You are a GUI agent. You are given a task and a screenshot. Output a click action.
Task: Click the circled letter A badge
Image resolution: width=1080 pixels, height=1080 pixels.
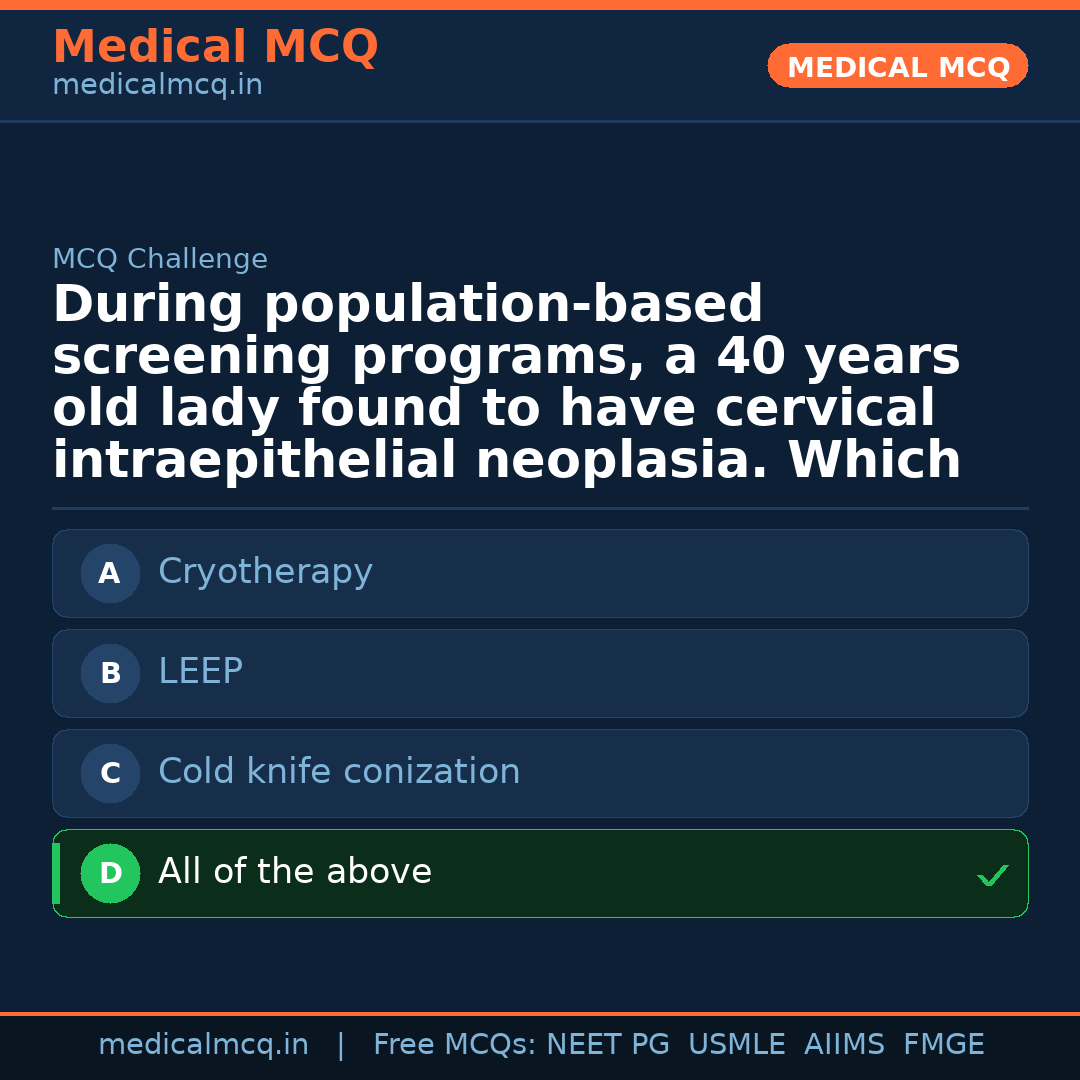tap(110, 573)
